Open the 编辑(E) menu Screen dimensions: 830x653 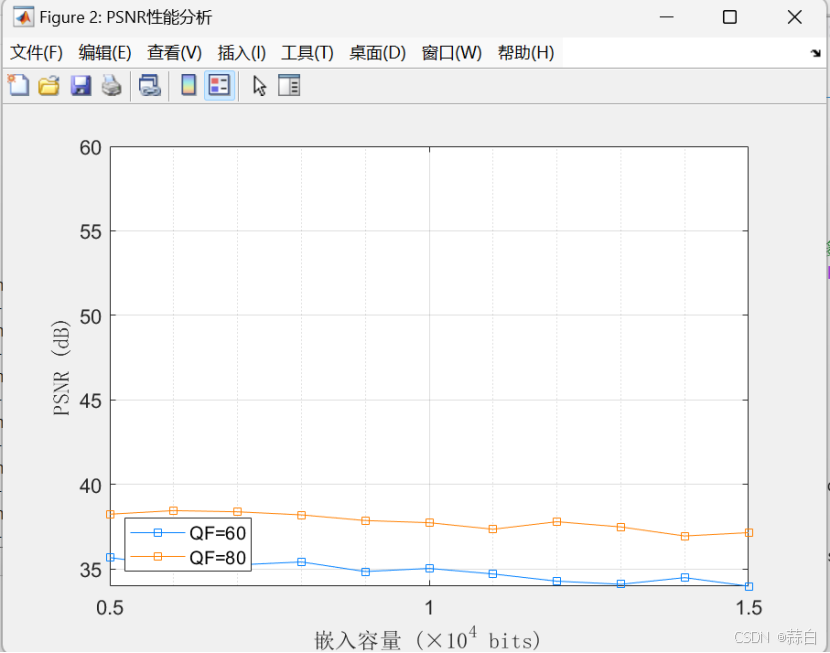[106, 52]
